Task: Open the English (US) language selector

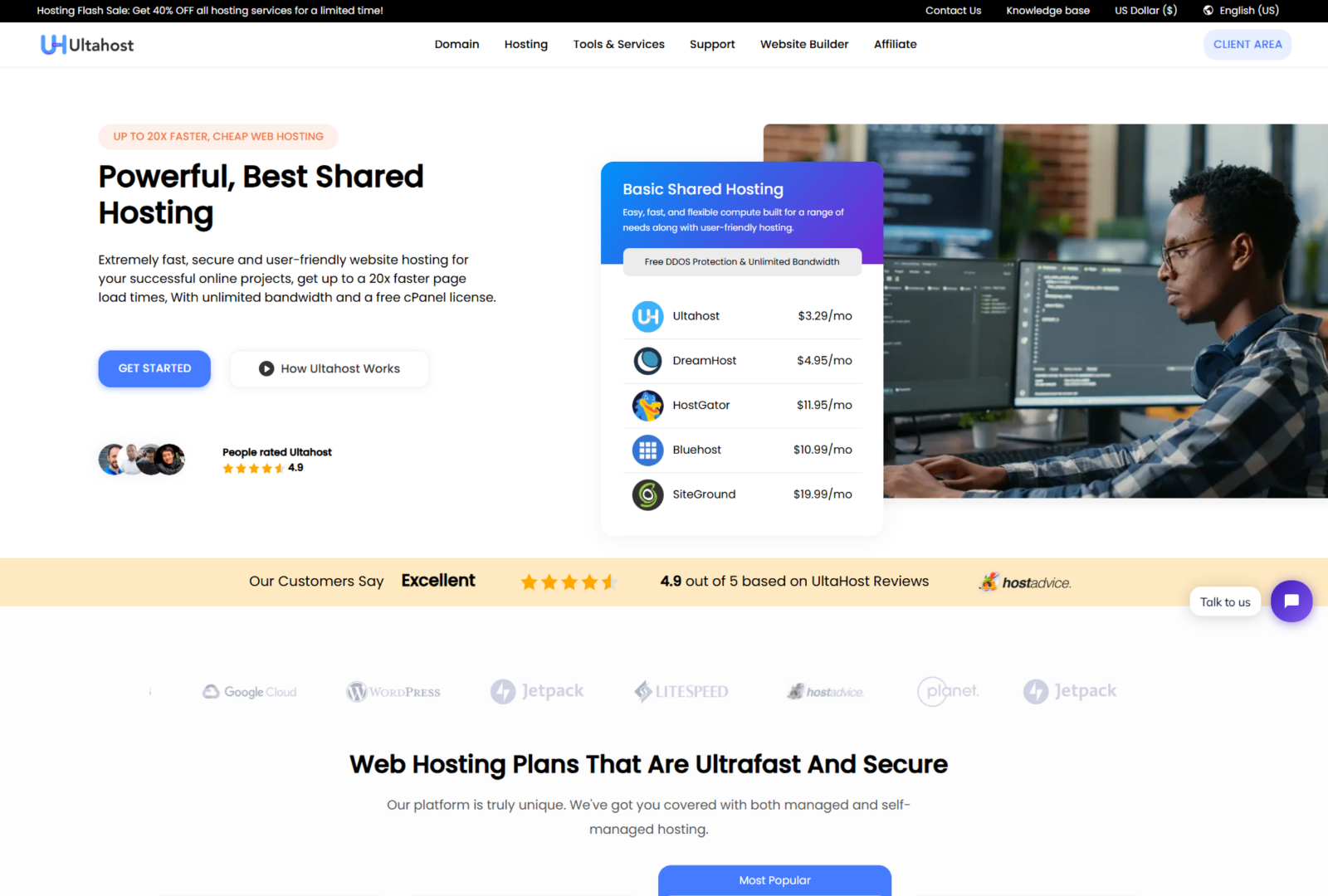Action: coord(1241,11)
